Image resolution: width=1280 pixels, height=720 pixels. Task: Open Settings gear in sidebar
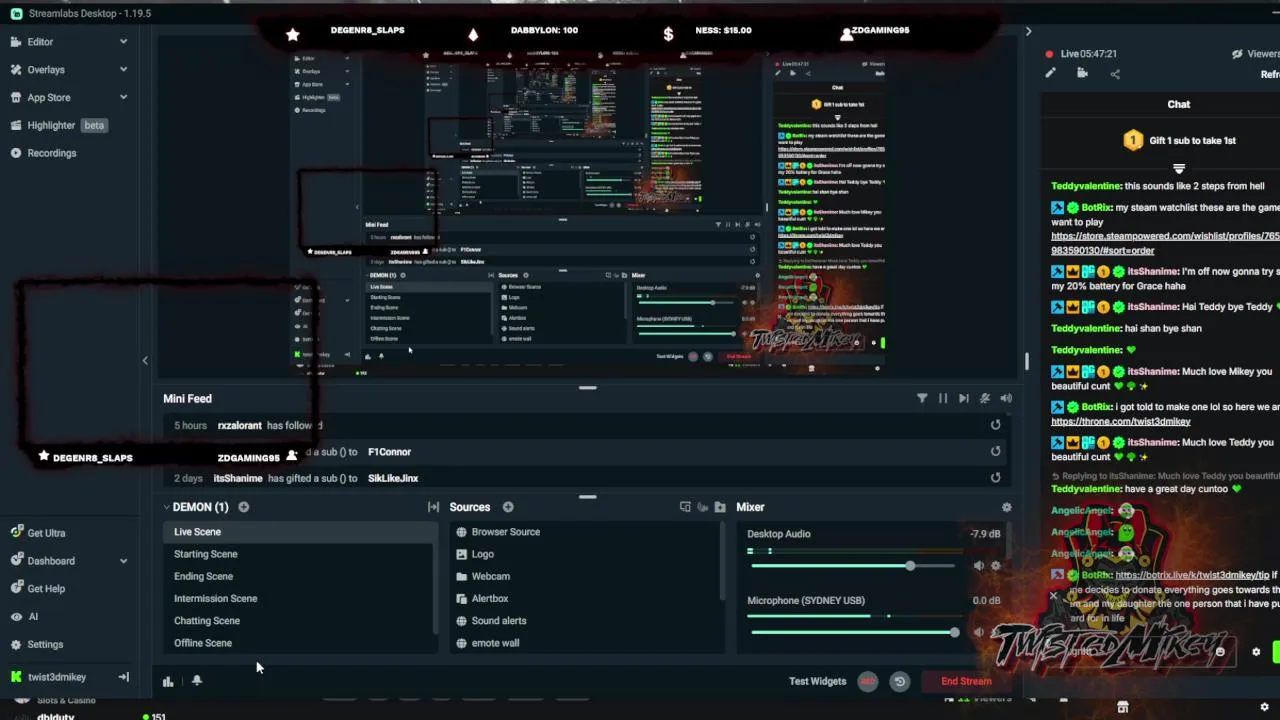17,645
